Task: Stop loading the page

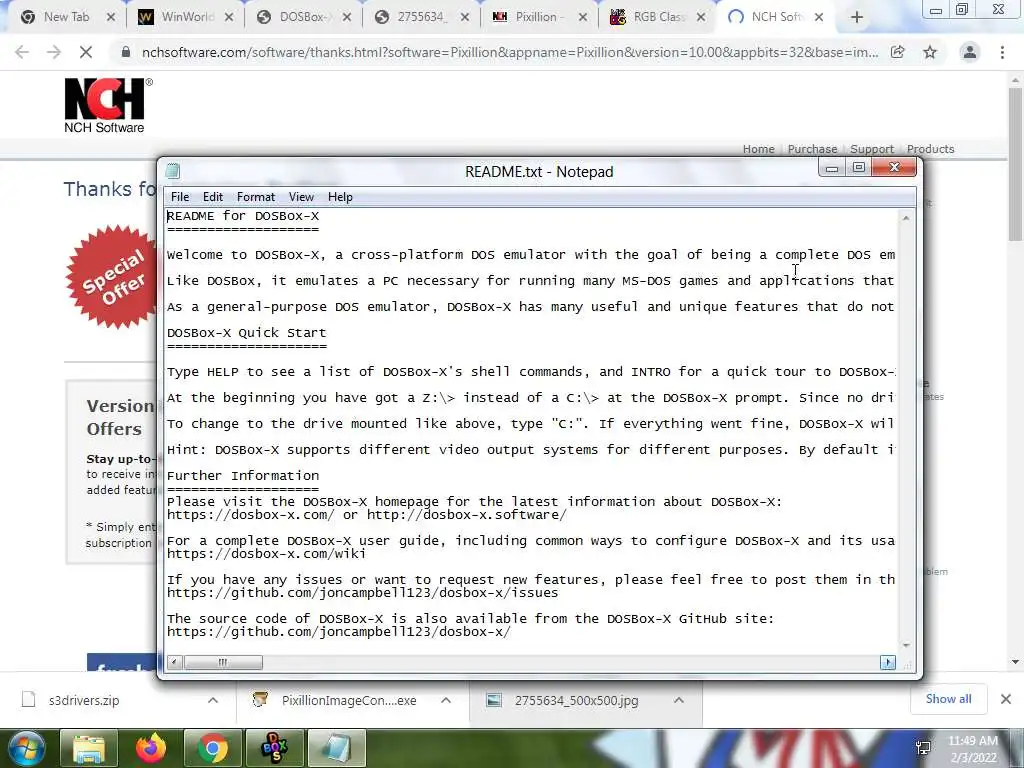Action: pyautogui.click(x=86, y=52)
